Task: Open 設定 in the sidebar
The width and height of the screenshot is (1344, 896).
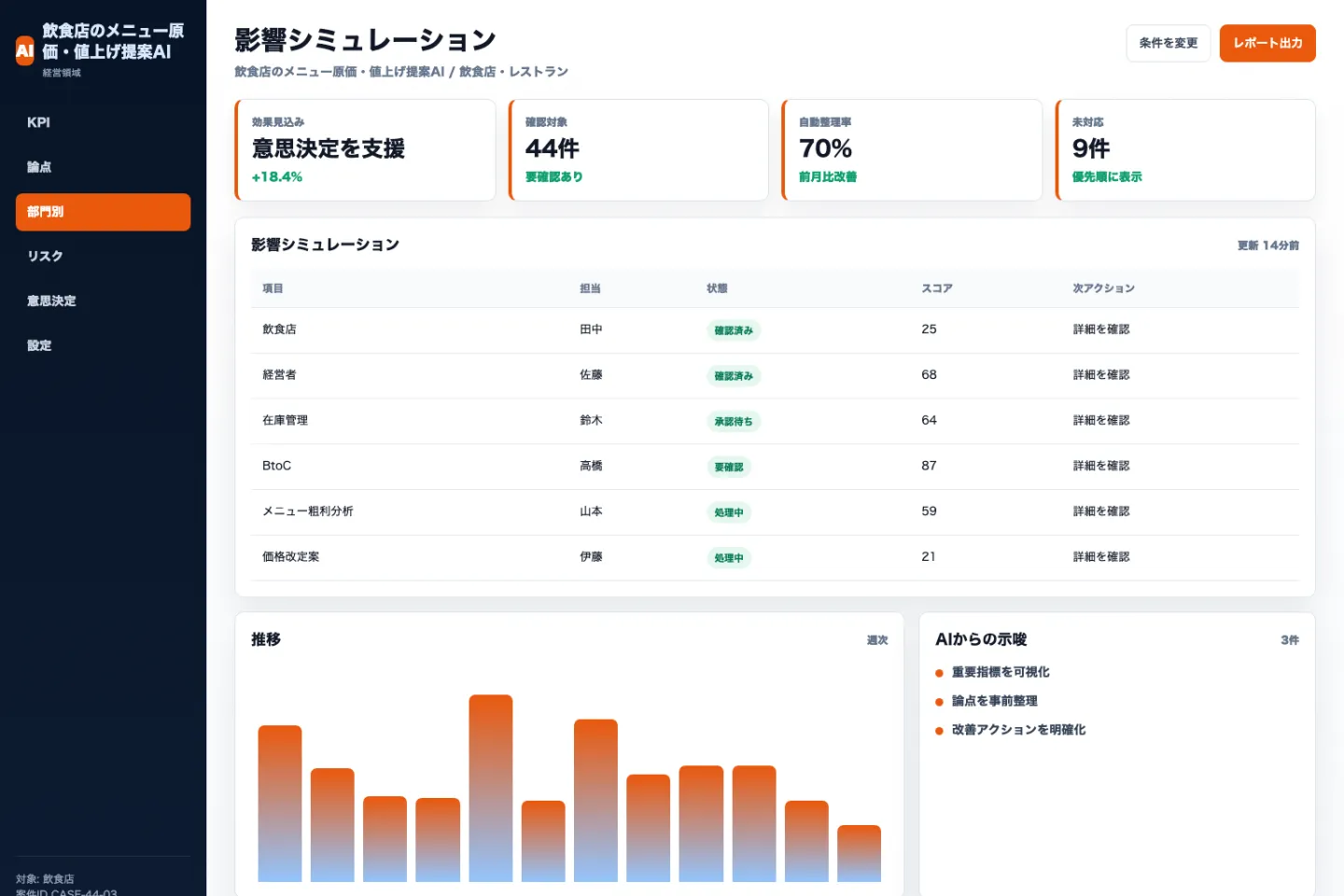Action: pos(103,345)
